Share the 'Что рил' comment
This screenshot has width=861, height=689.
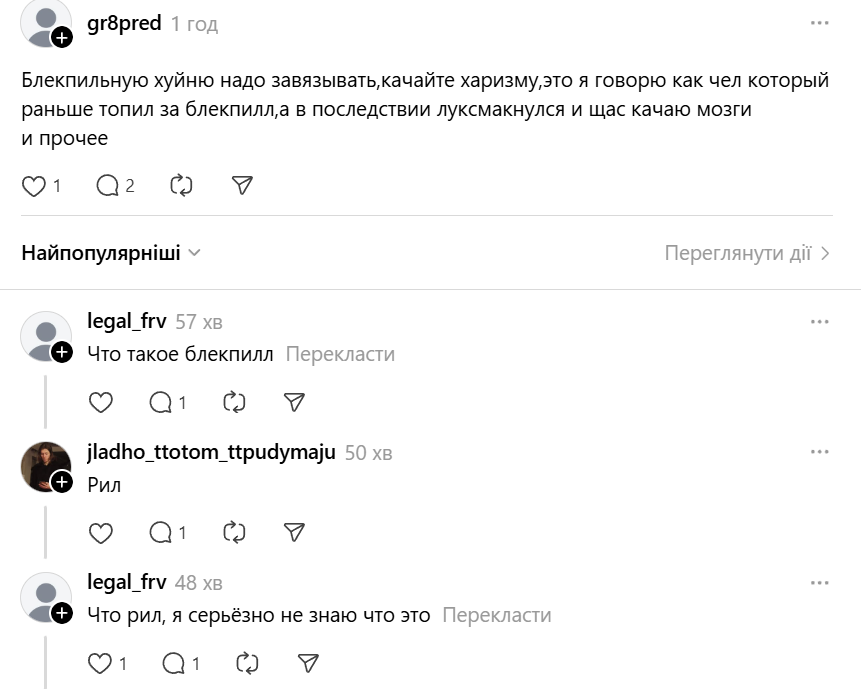coord(308,663)
